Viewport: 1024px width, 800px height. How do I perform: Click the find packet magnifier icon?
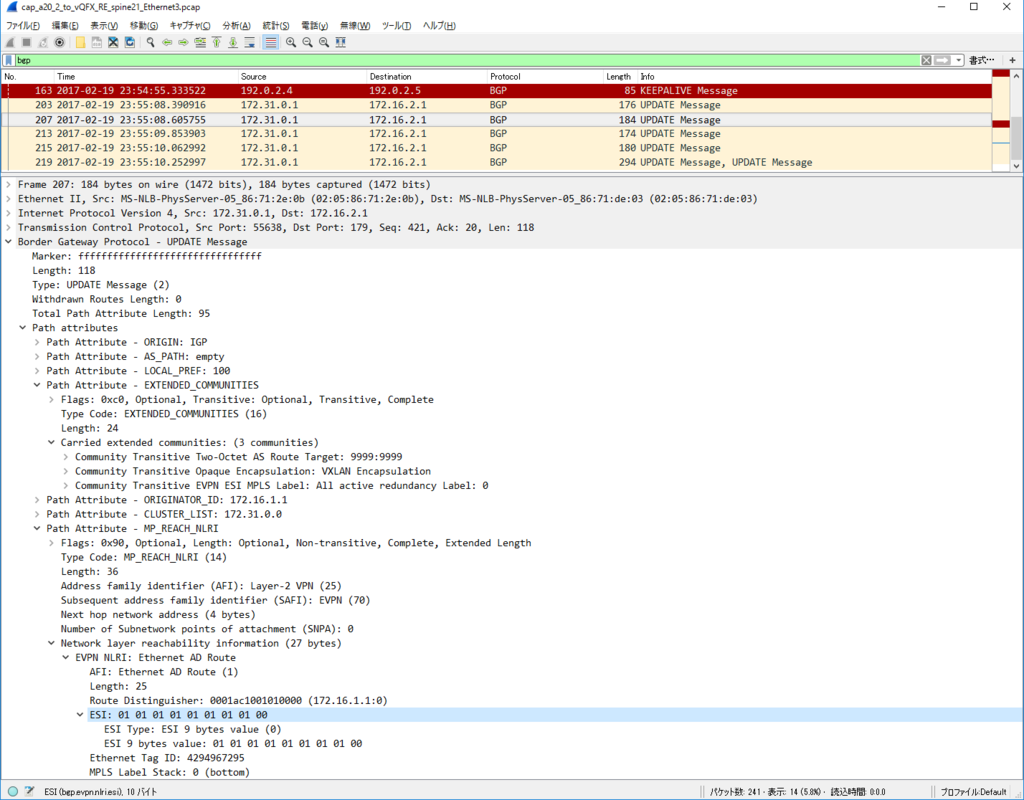tap(150, 42)
